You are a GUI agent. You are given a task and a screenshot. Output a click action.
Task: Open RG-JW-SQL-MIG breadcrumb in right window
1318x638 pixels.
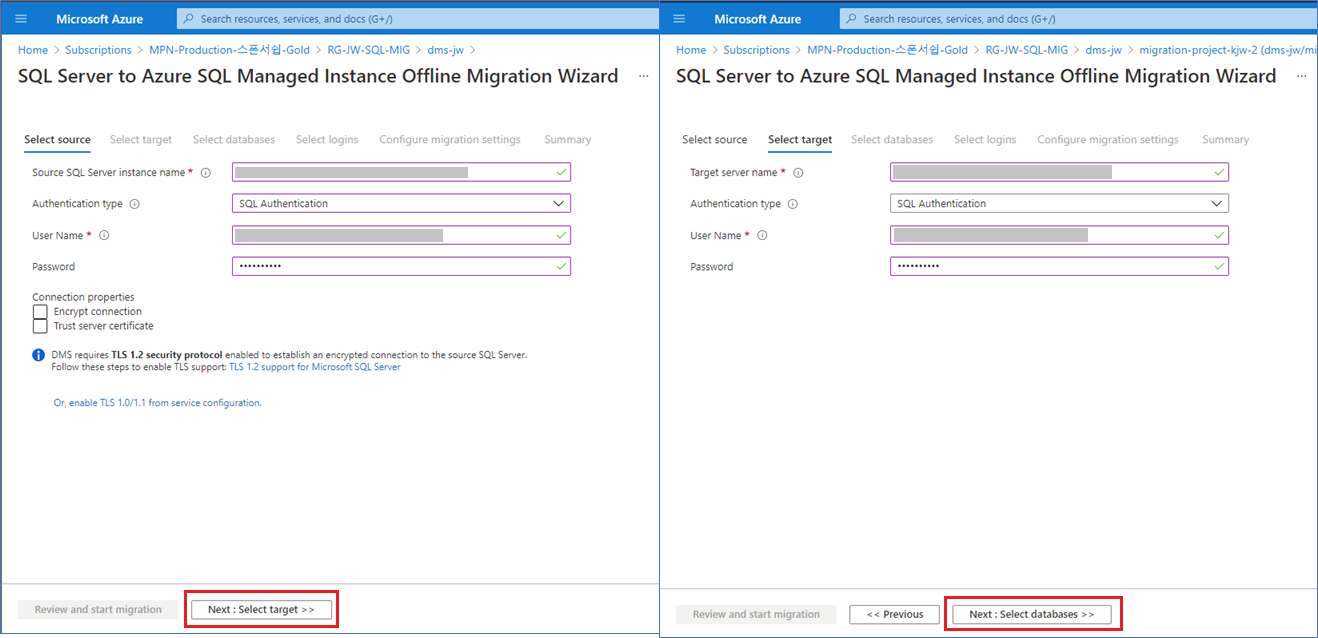point(1027,50)
